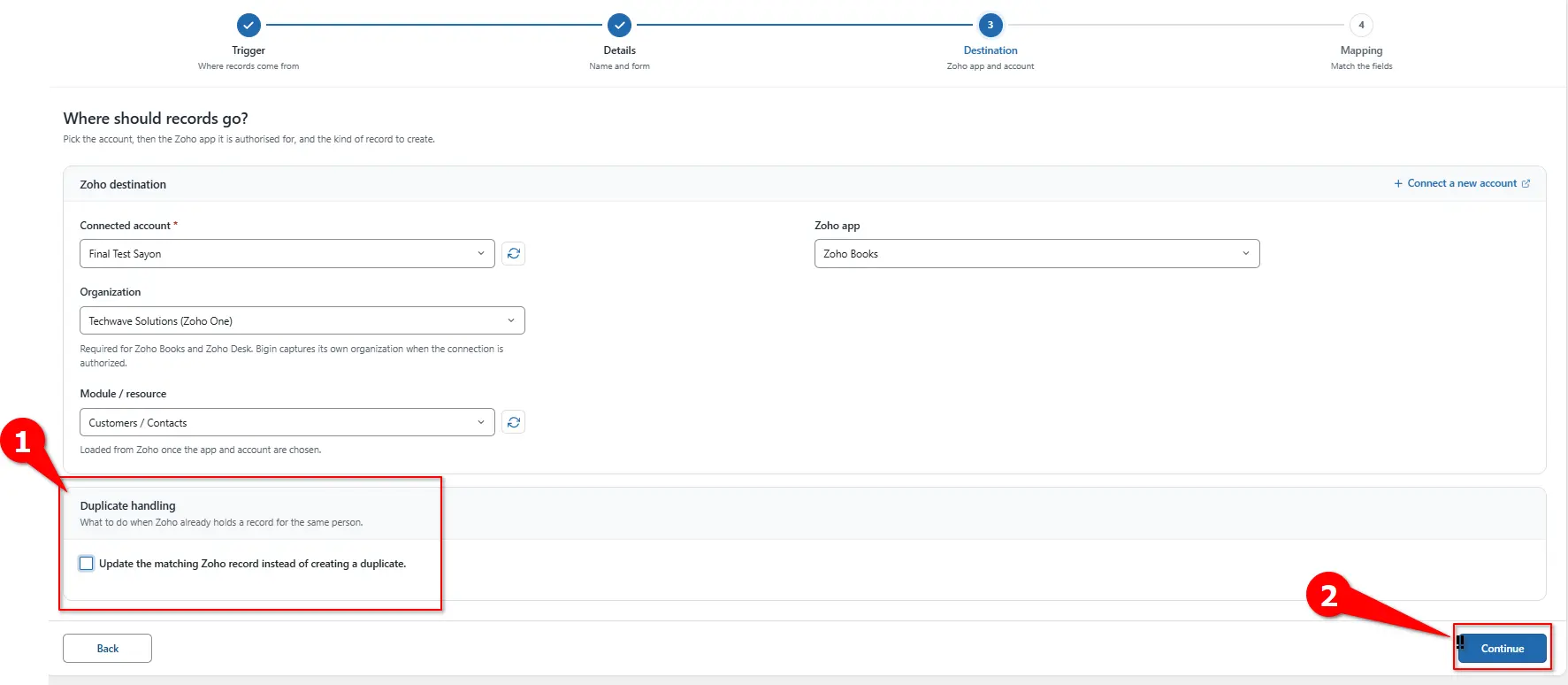Click the Destination step number 3 circle
Viewport: 1568px width, 685px height.
(991, 26)
